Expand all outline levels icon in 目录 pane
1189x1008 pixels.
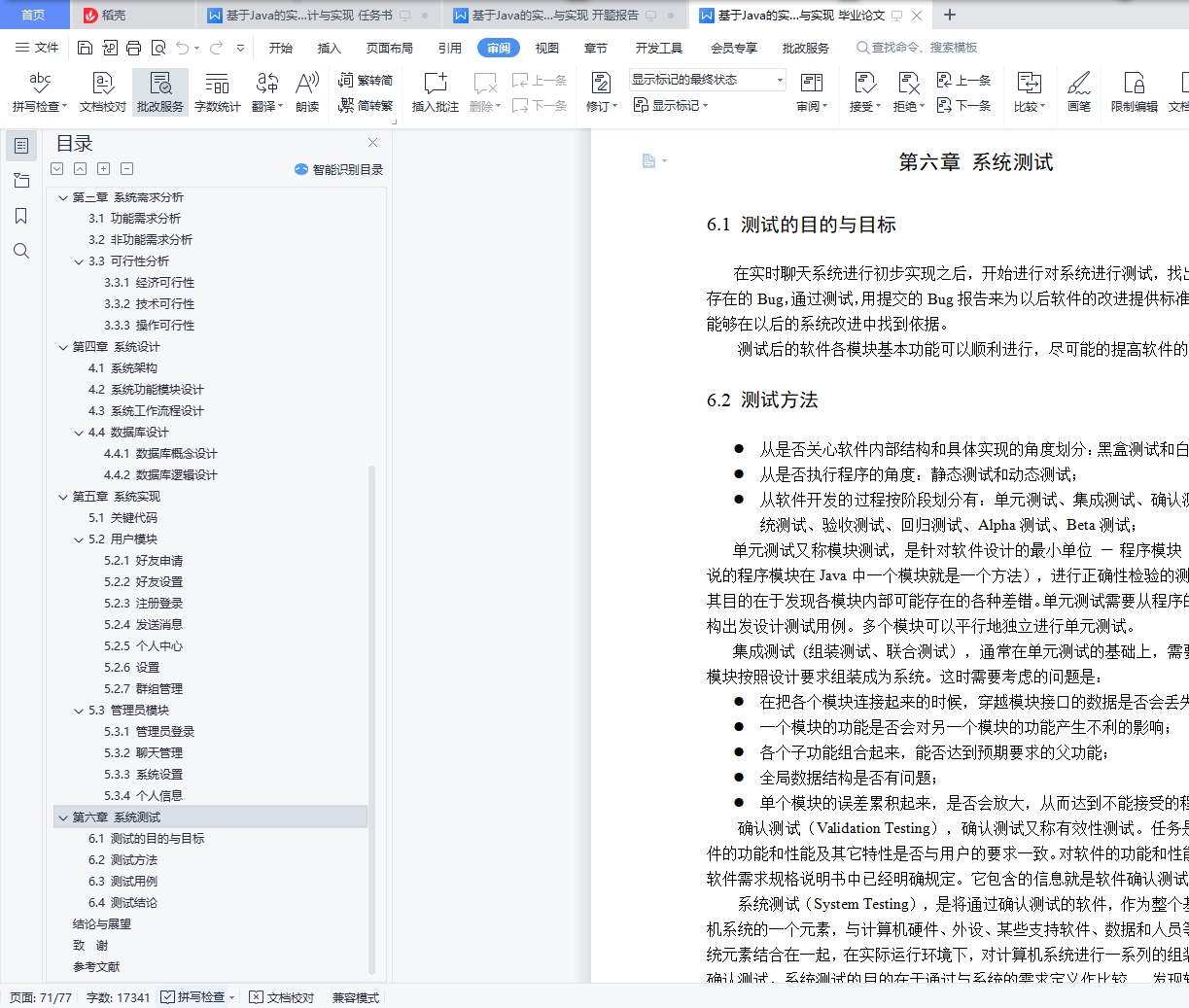click(x=56, y=169)
